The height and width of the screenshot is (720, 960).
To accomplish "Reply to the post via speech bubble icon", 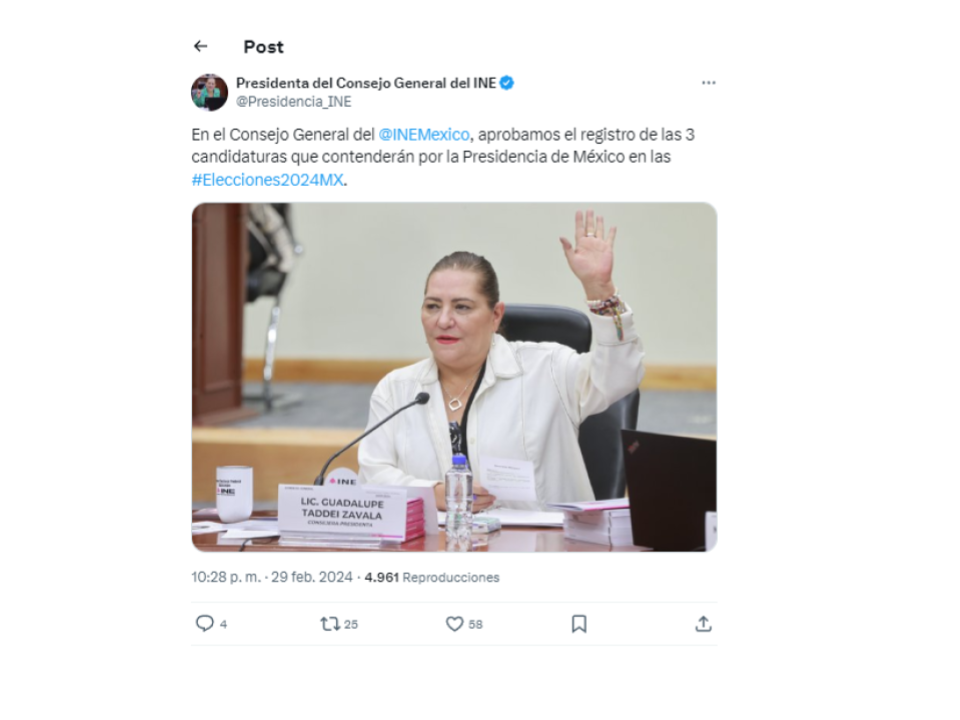I will pyautogui.click(x=204, y=623).
